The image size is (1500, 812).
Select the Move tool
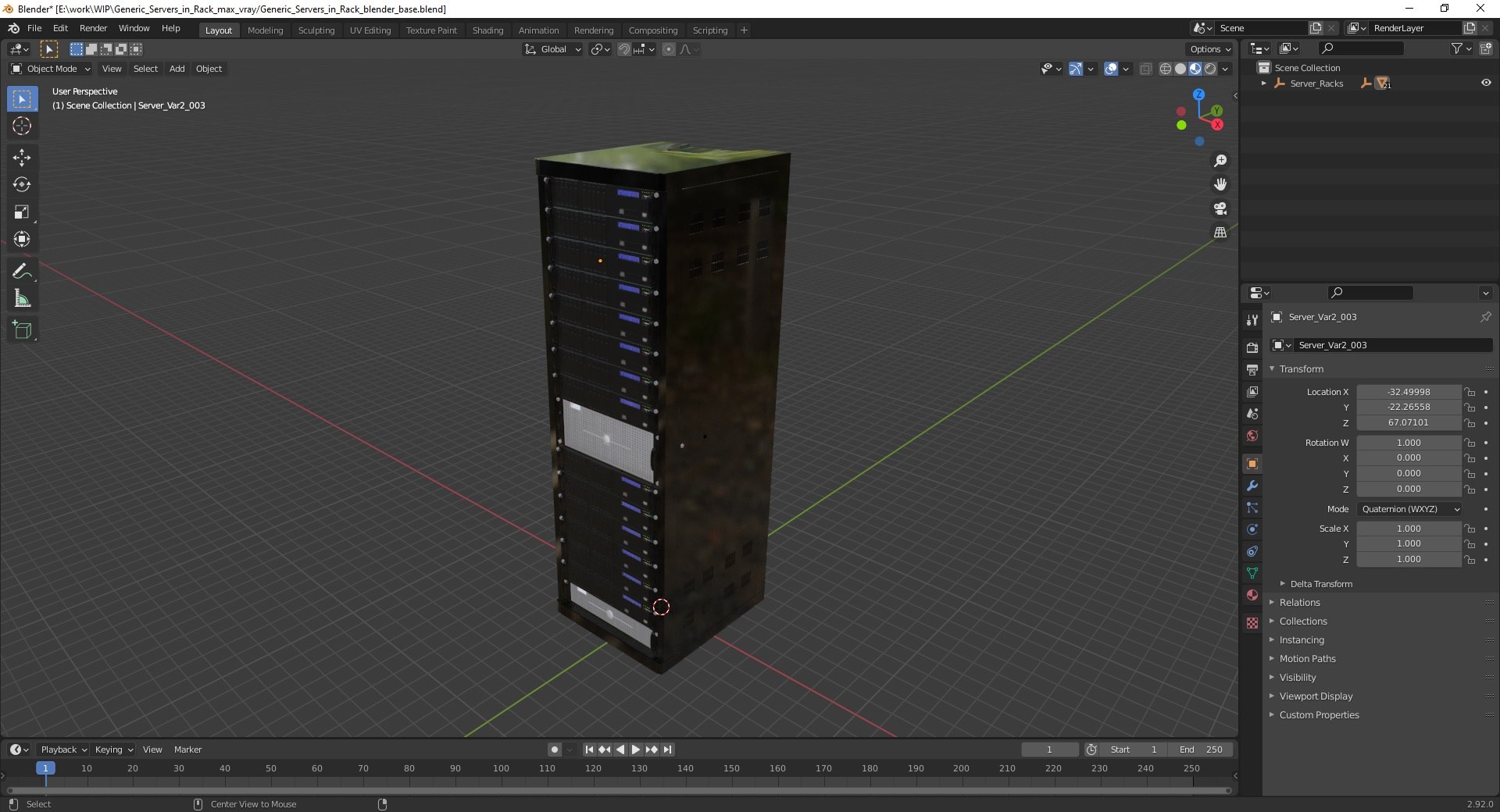tap(22, 158)
